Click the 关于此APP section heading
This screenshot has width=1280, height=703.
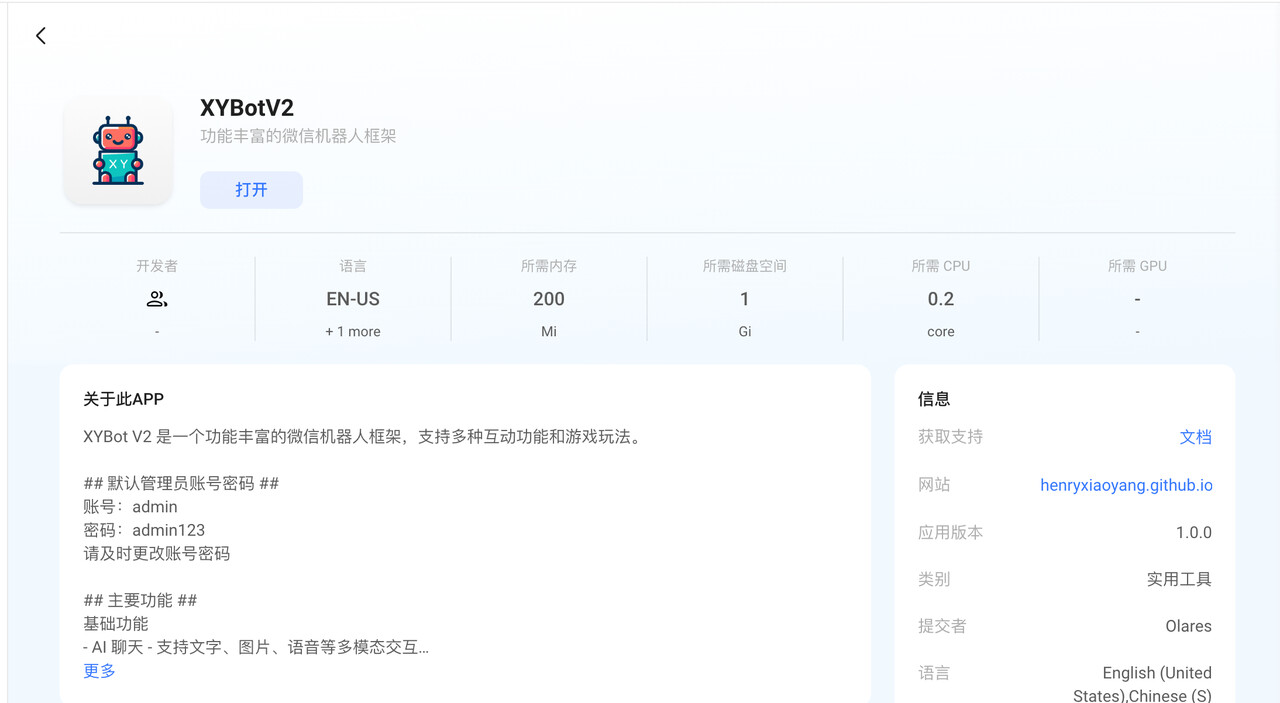click(123, 399)
